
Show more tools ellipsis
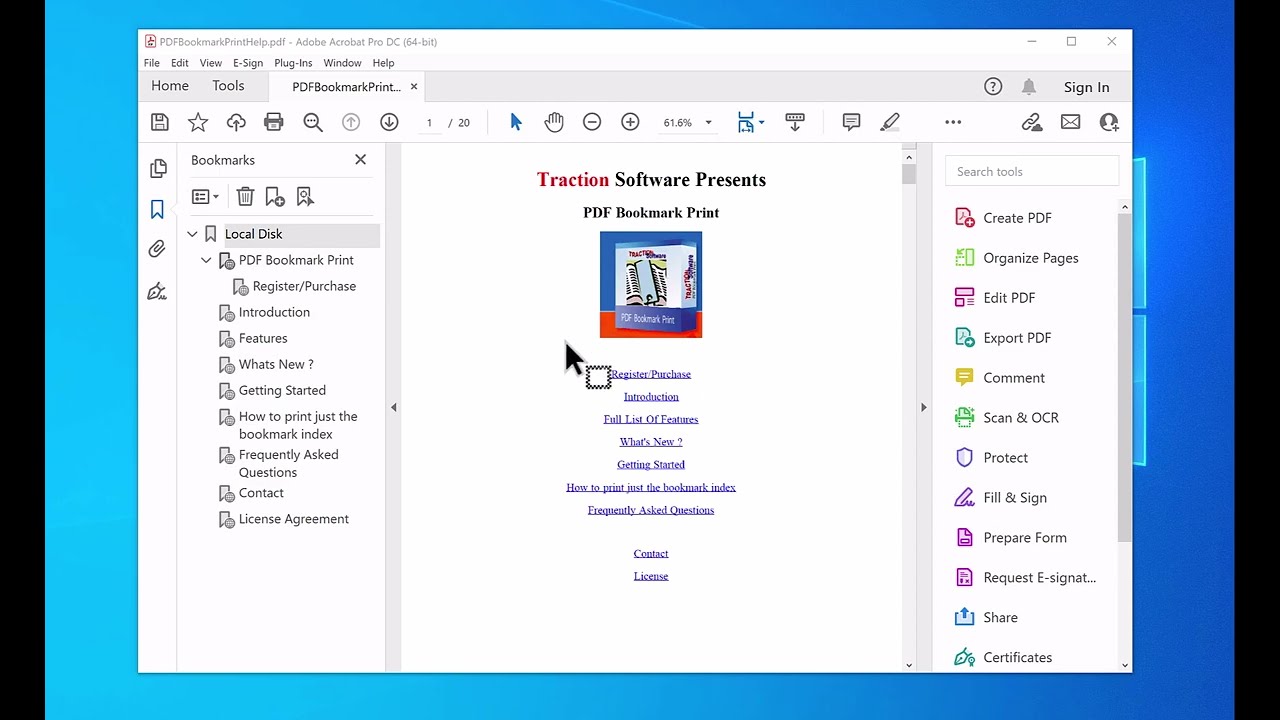click(953, 122)
